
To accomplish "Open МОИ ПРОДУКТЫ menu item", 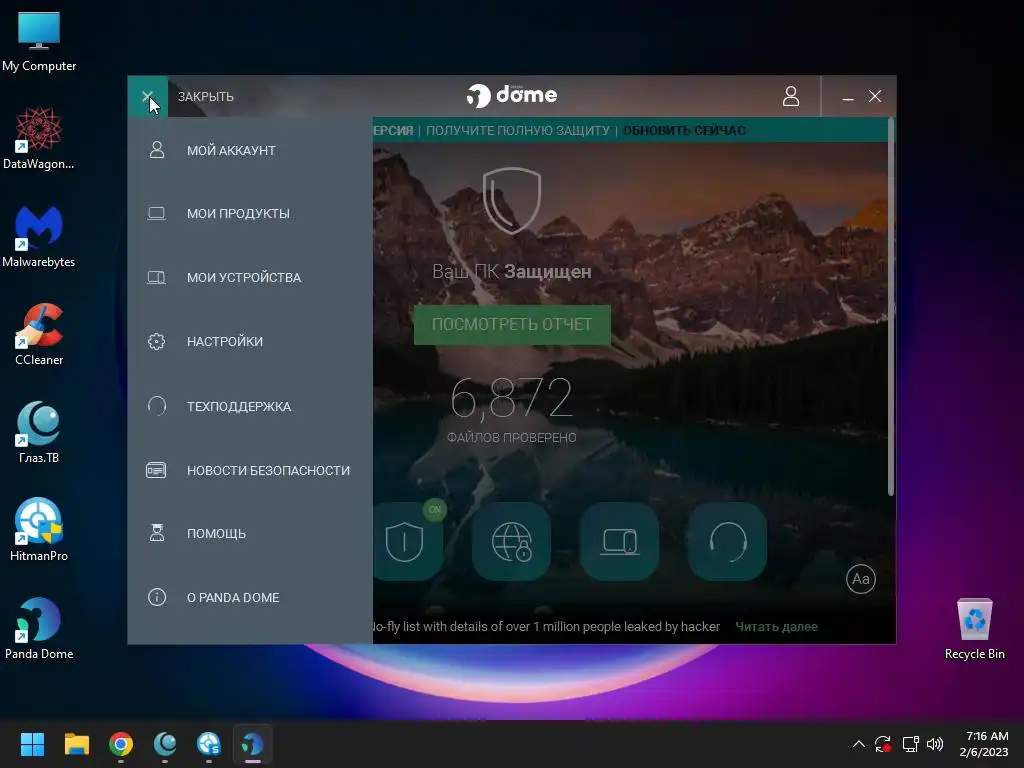I will coord(238,214).
